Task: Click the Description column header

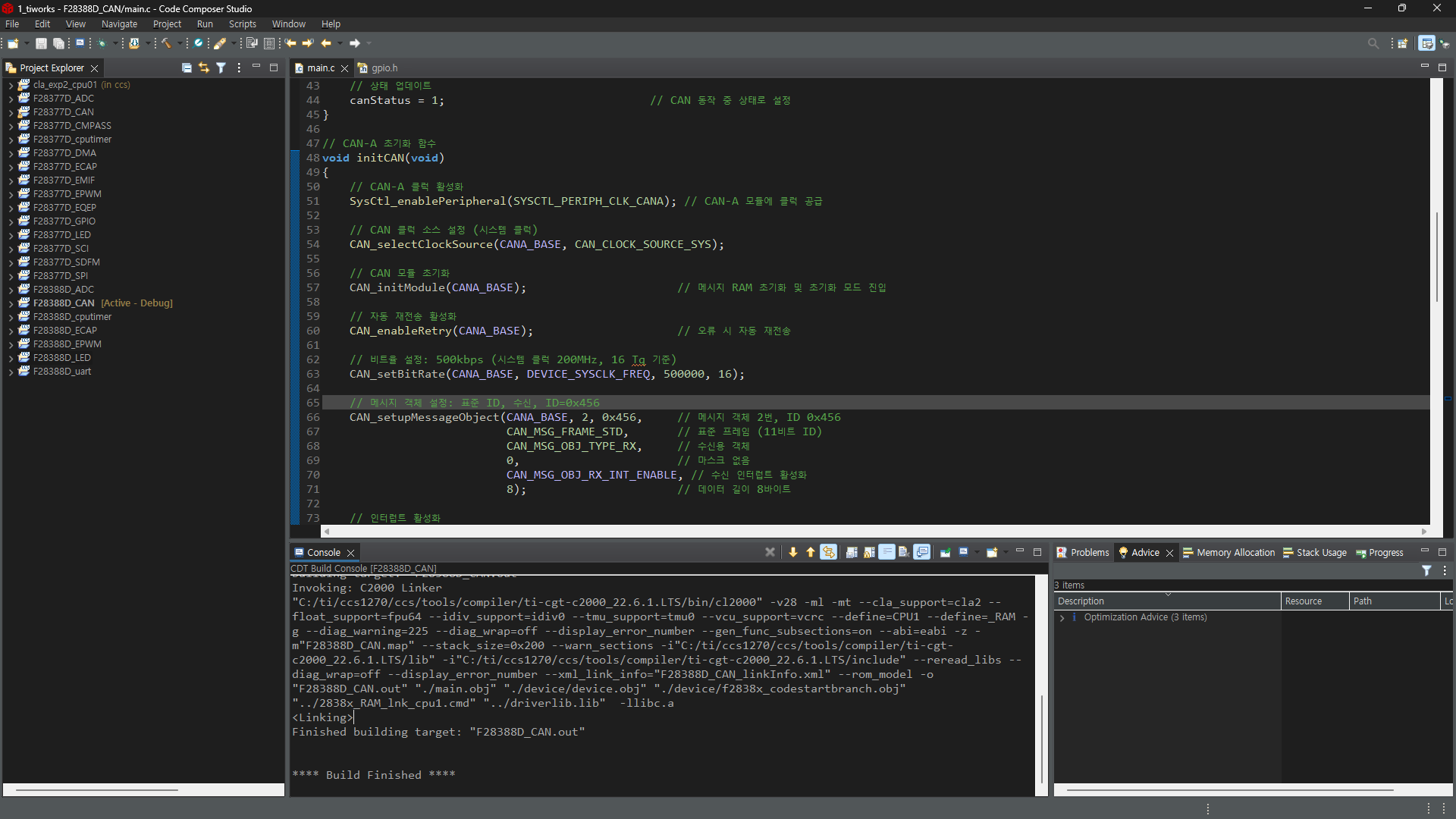Action: click(x=1081, y=601)
